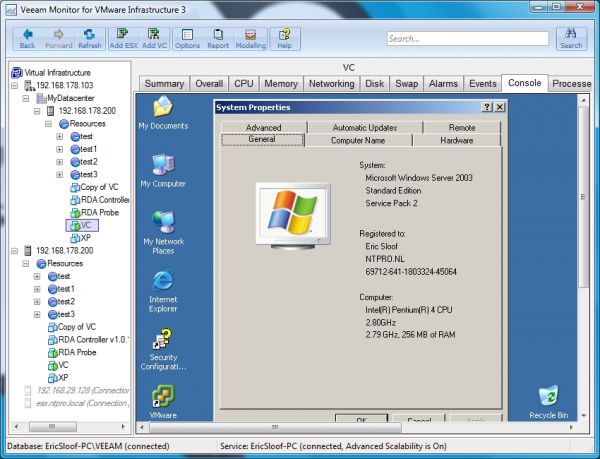Open the Swap tab
Viewport: 600px width, 459px height.
(x=406, y=84)
